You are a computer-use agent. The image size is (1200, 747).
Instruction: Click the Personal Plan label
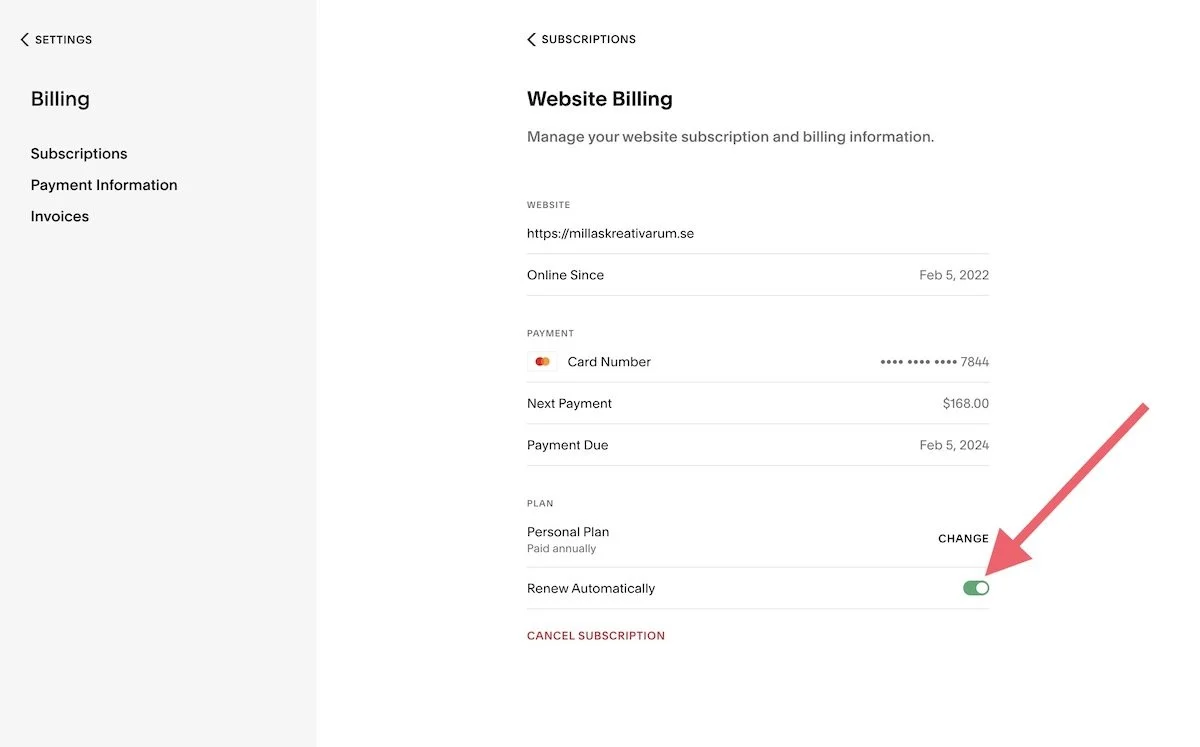[568, 531]
